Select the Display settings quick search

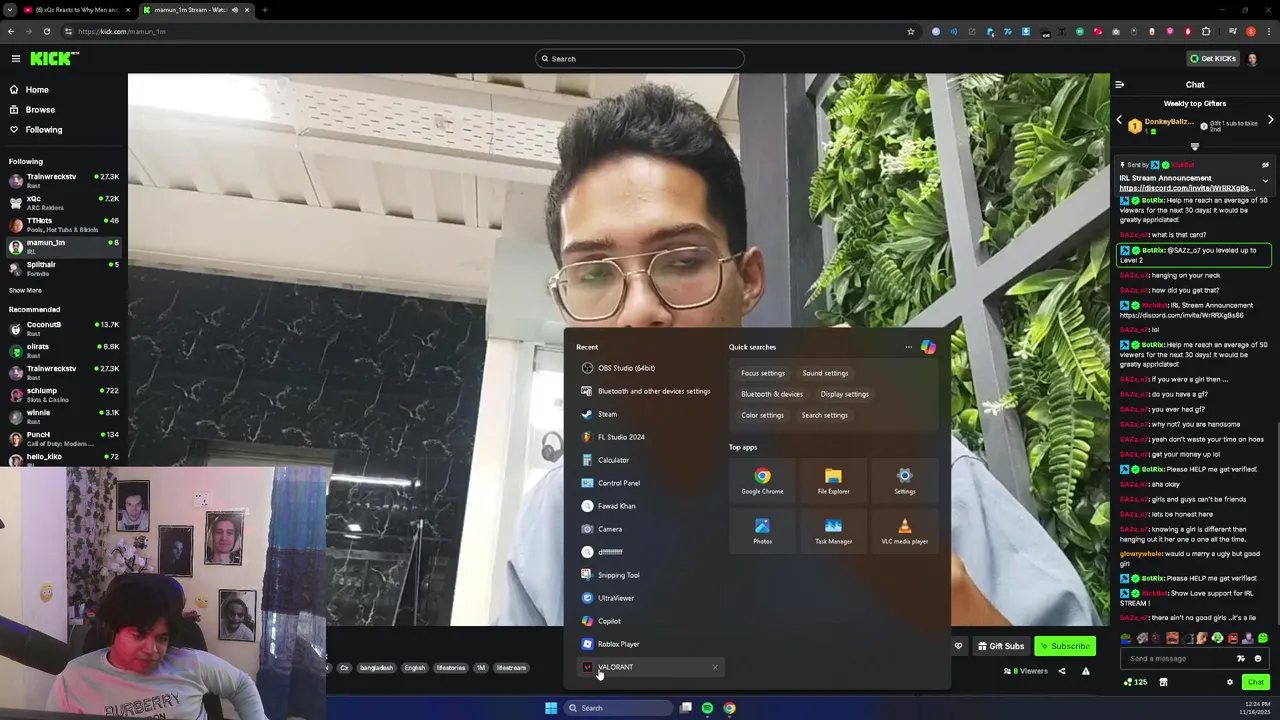tap(845, 394)
